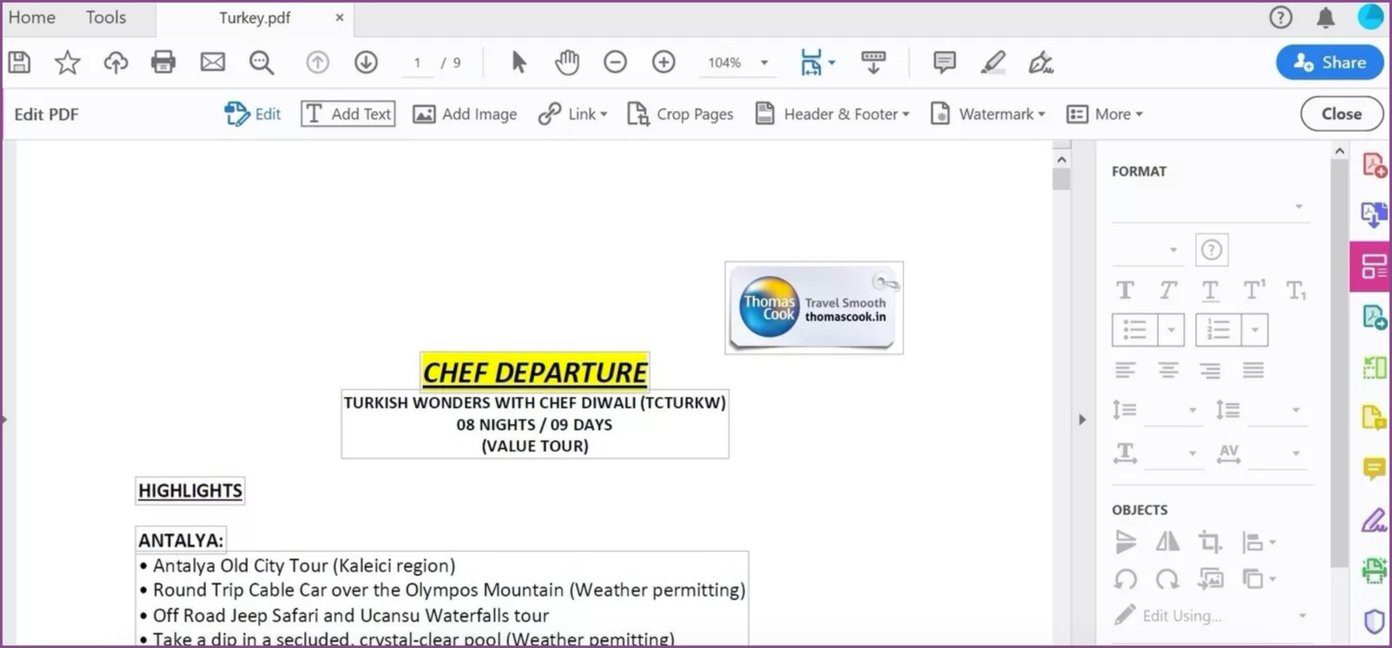Align text right in Format panel
The image size is (1392, 648).
pos(1210,371)
